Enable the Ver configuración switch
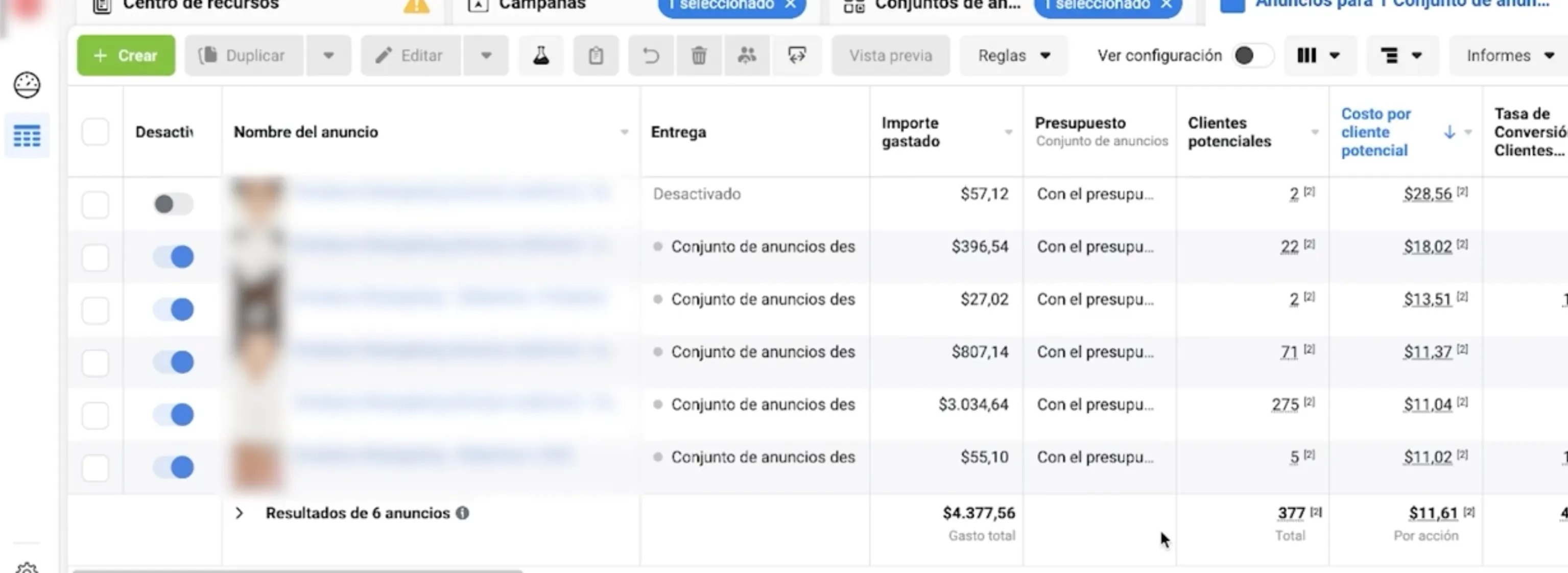 1253,56
